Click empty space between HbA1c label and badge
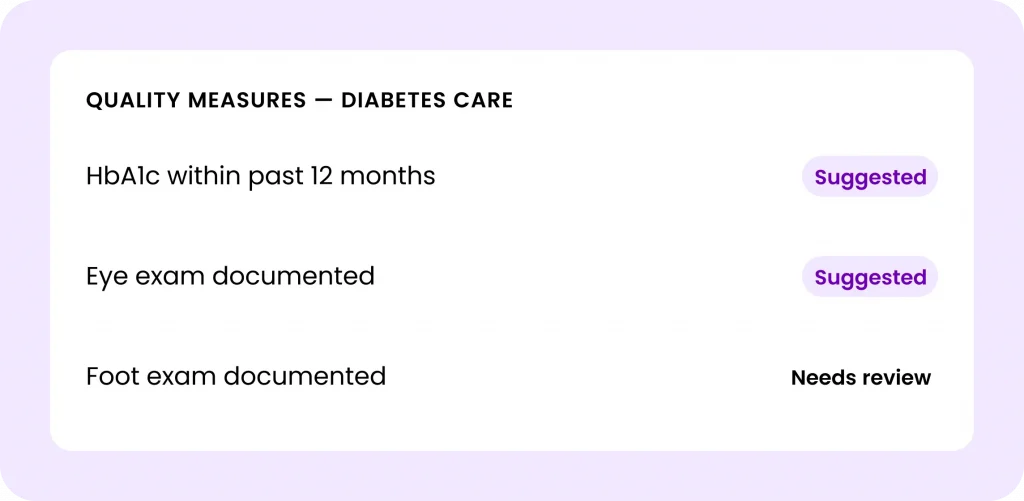The height and width of the screenshot is (501, 1024). coord(617,176)
